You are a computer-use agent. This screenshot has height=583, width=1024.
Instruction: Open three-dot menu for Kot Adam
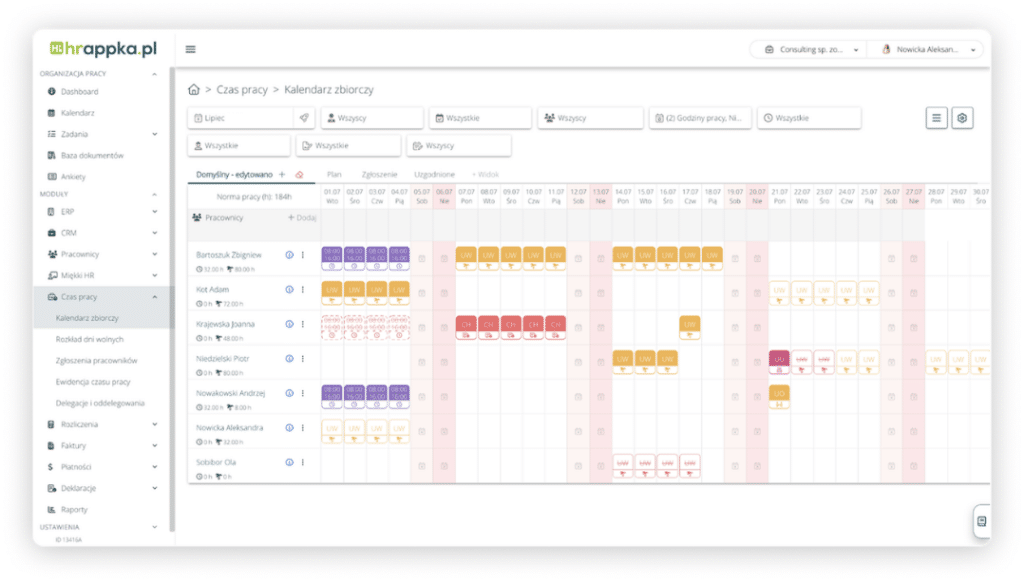pos(303,289)
